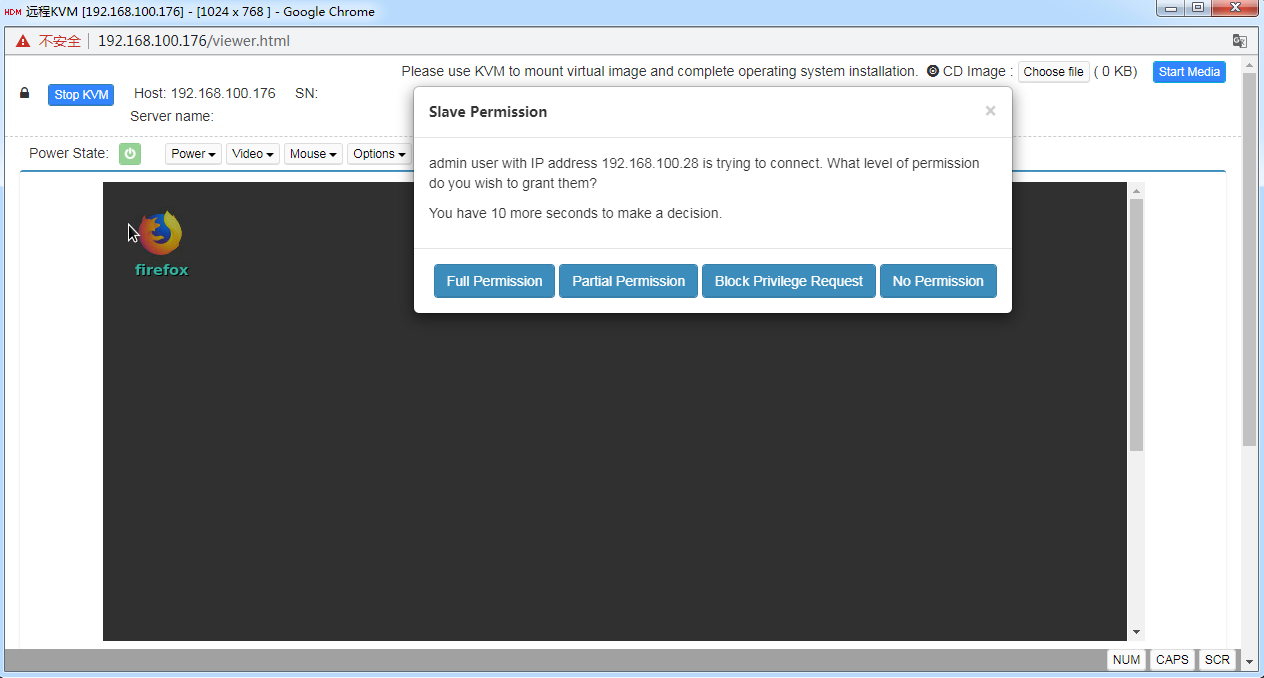Click the KVM viewer scroll up arrow
1264x678 pixels.
[1136, 190]
